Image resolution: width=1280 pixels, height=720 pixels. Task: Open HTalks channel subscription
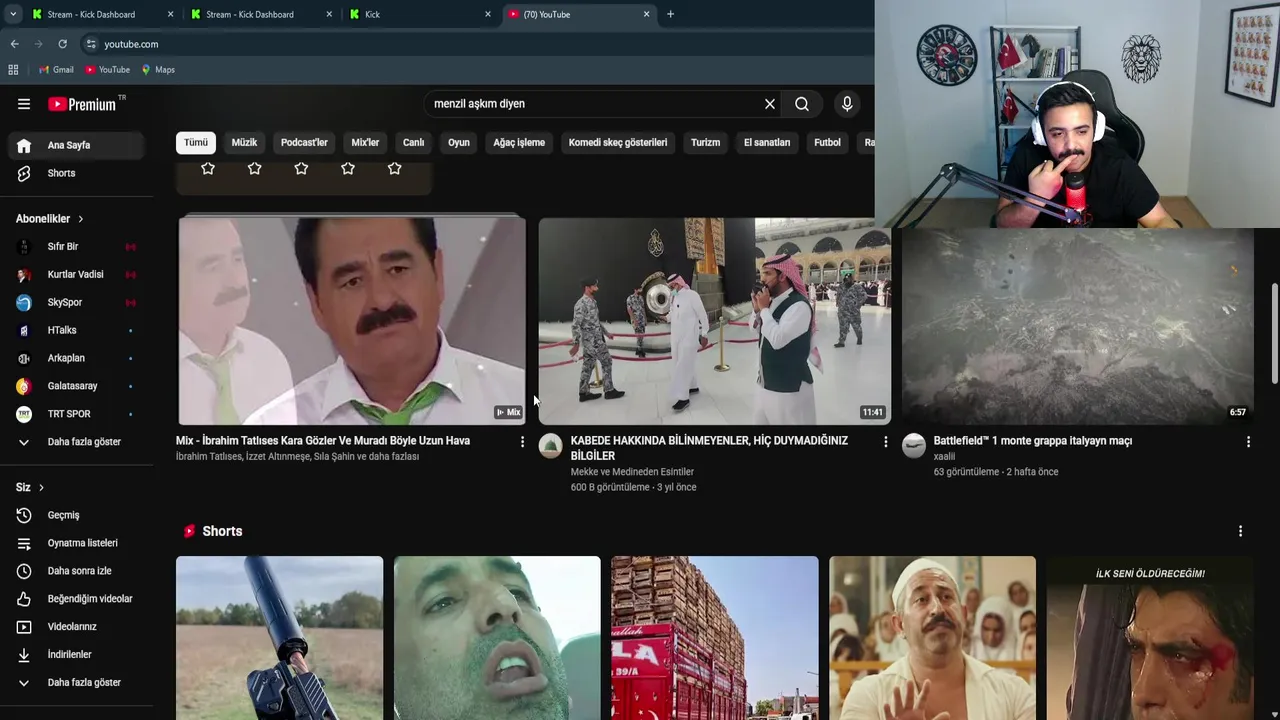coord(78,330)
